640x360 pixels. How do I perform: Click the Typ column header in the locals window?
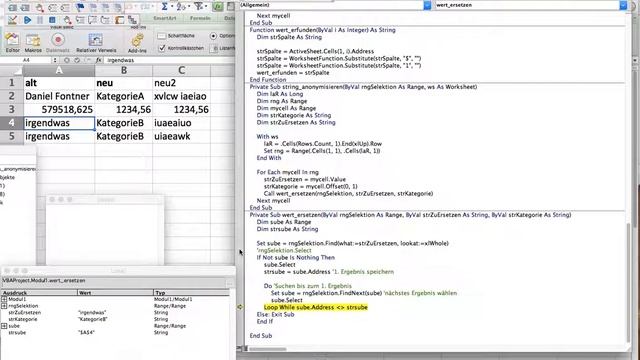pos(191,293)
